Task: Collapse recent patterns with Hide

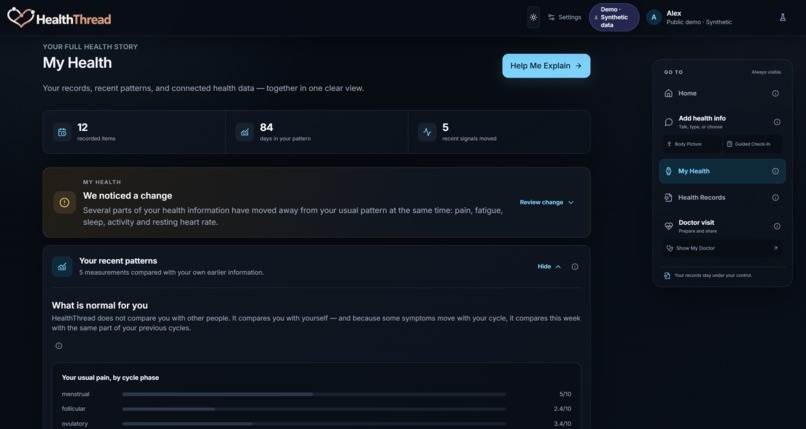Action: pos(549,267)
